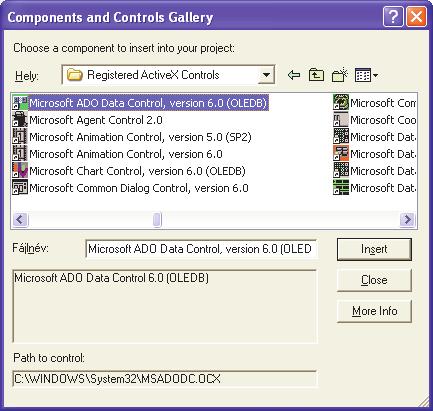Click the context help question mark button
Screen dimensions: 433x411
click(x=393, y=16)
